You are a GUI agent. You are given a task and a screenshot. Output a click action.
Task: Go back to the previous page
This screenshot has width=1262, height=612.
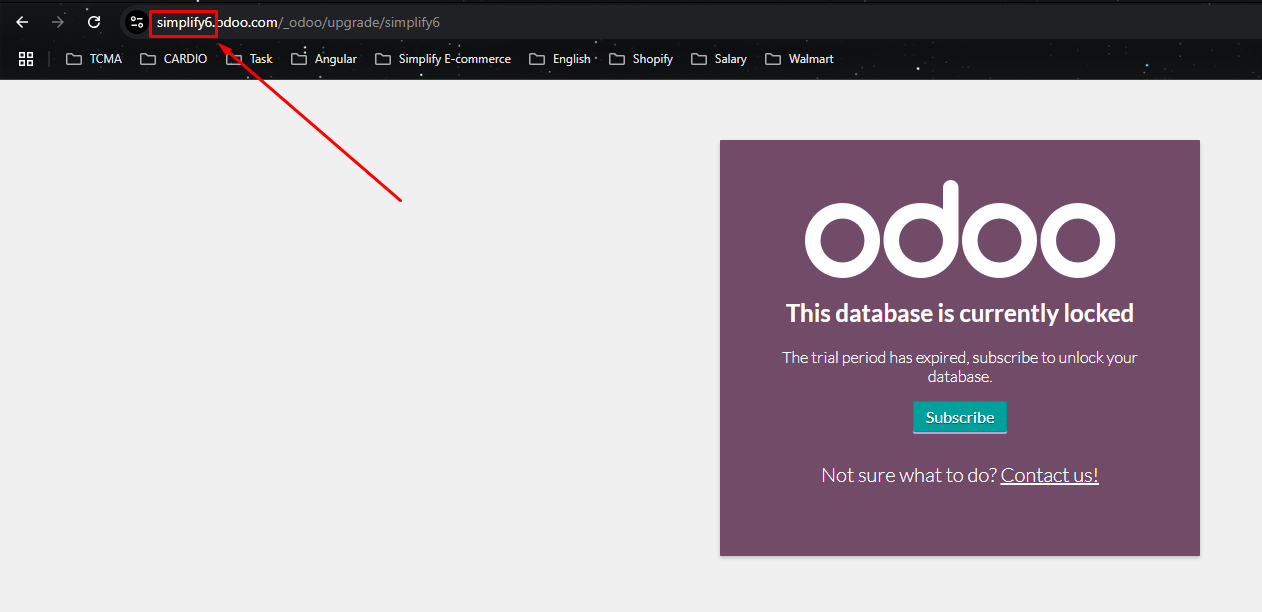pyautogui.click(x=22, y=22)
